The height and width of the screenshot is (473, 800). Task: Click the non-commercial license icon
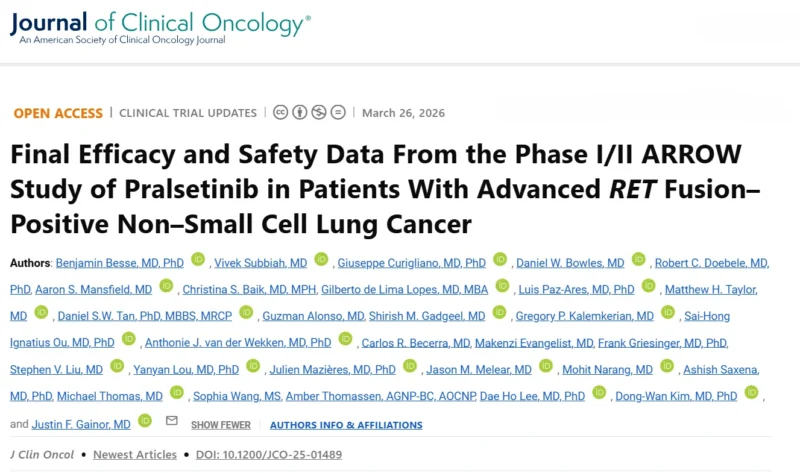(x=319, y=112)
